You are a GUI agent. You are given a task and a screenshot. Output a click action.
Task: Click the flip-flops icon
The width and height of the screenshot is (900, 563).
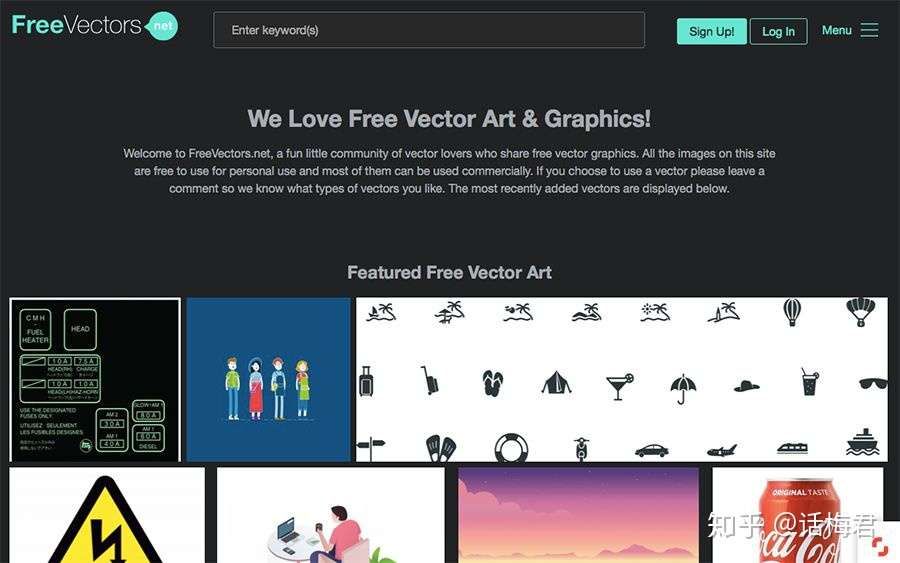tap(492, 383)
